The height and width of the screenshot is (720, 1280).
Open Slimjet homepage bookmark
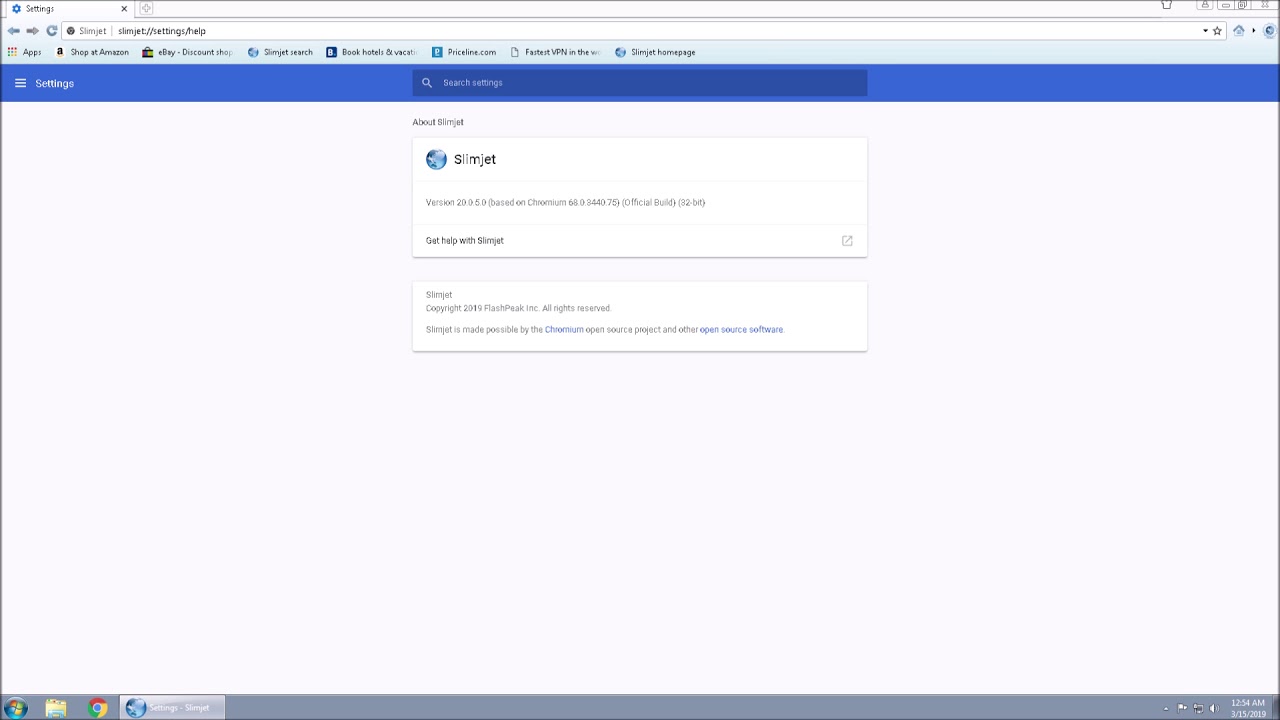pyautogui.click(x=655, y=52)
